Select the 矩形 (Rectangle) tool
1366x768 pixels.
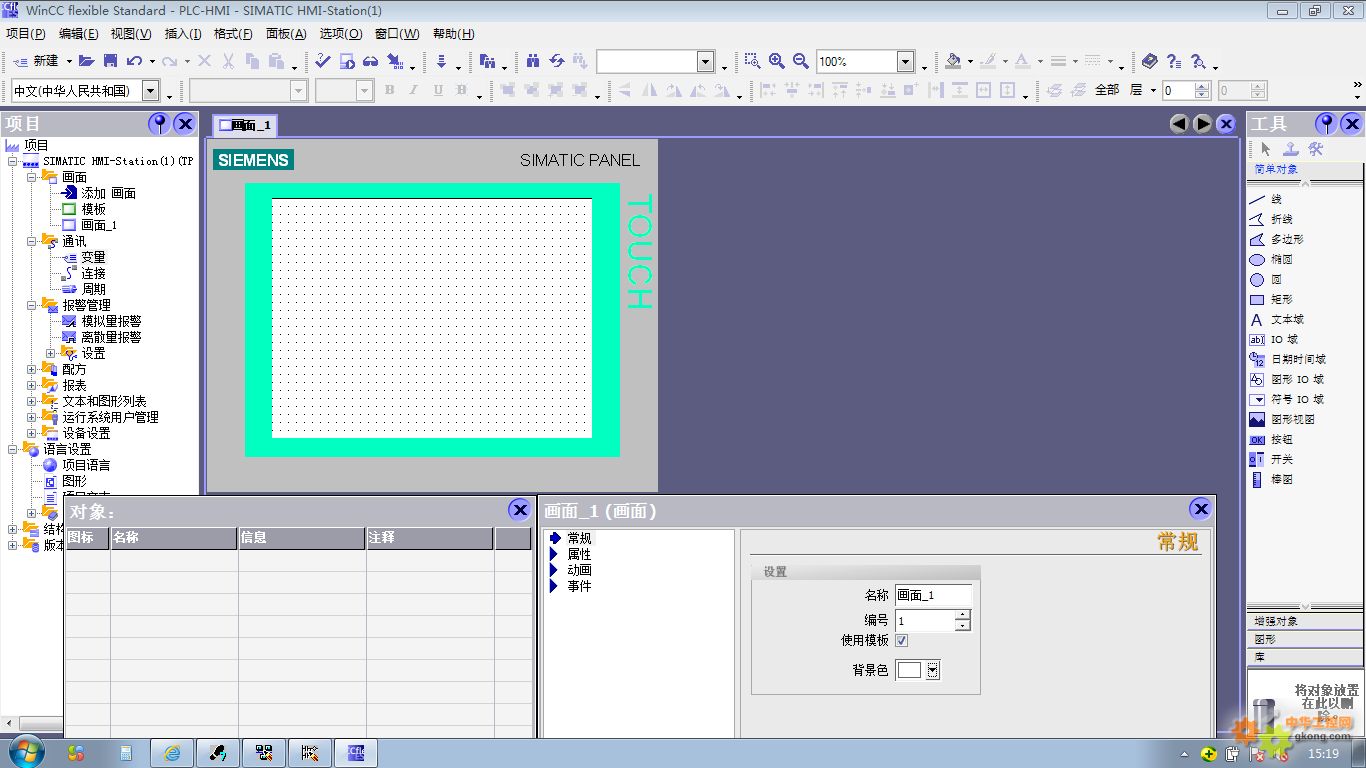coord(1271,299)
